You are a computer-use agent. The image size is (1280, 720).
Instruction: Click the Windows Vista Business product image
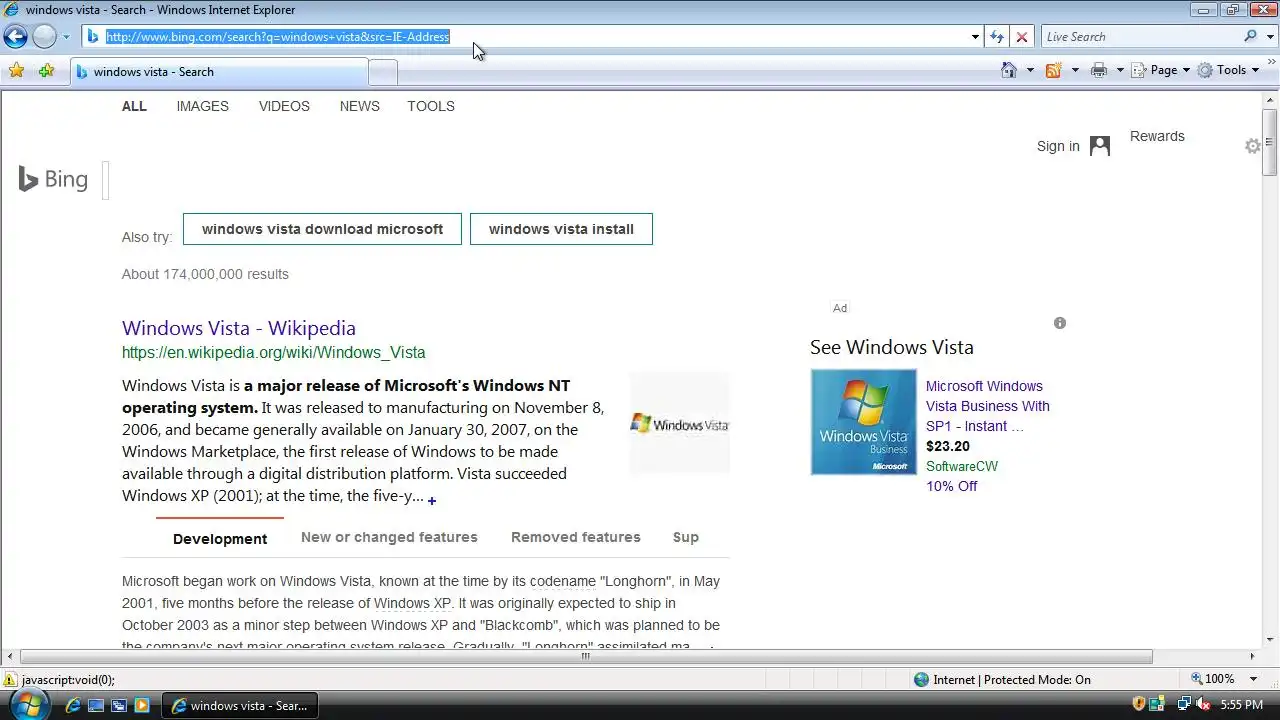point(864,422)
